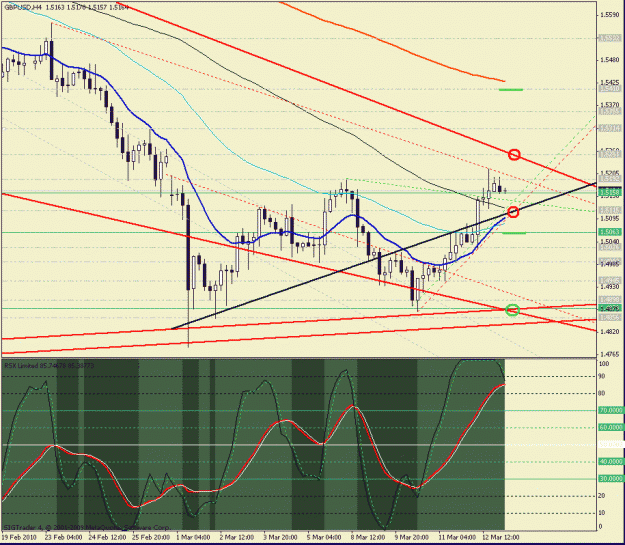
Task: Click the 80 value on indicator scale
Action: (x=602, y=394)
